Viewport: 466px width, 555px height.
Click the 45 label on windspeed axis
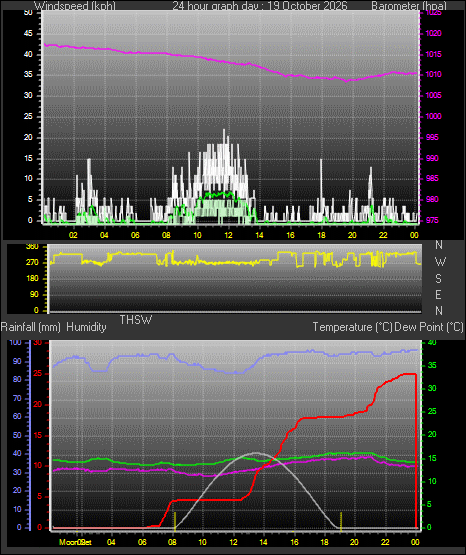28,34
